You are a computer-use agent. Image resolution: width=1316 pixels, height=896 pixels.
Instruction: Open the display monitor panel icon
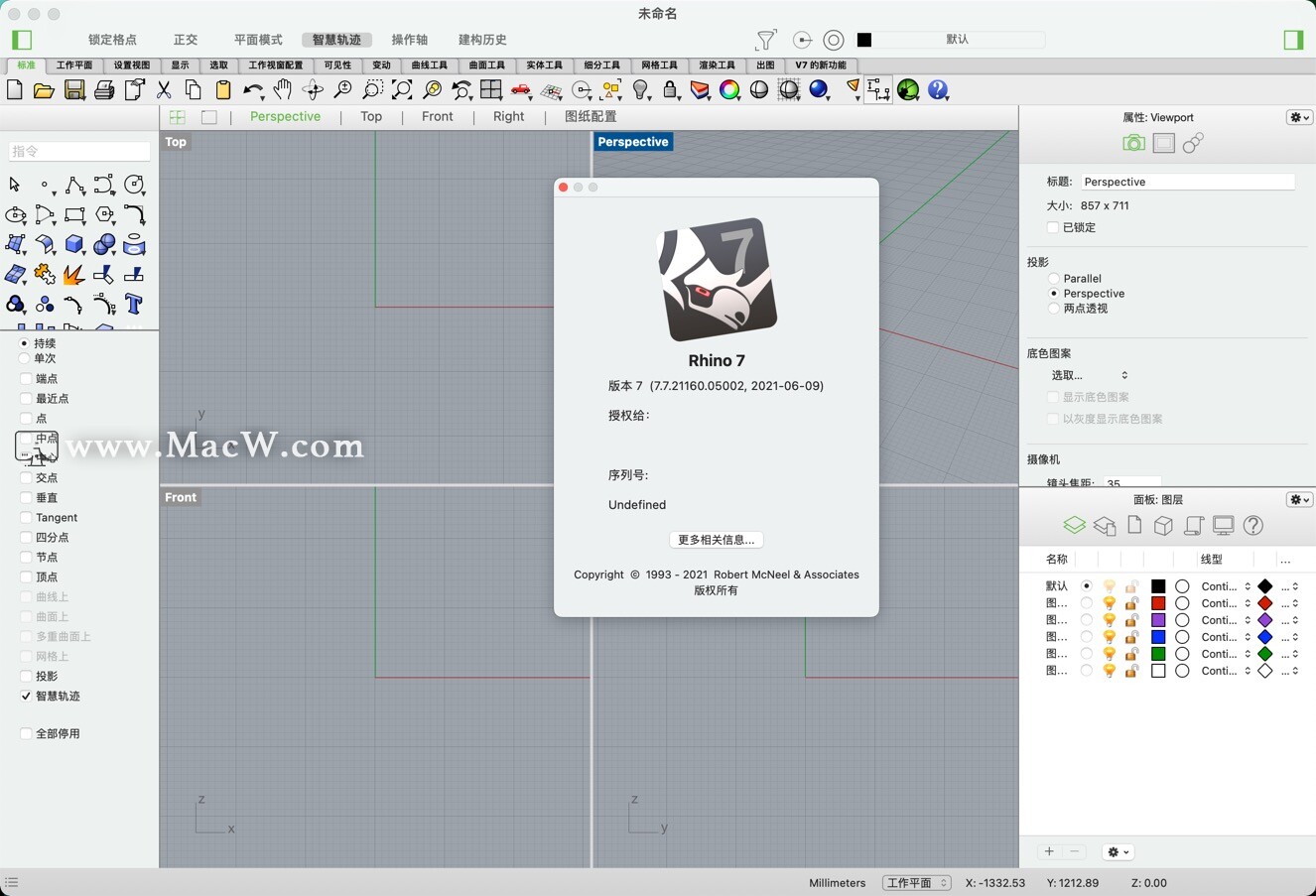(x=1224, y=526)
